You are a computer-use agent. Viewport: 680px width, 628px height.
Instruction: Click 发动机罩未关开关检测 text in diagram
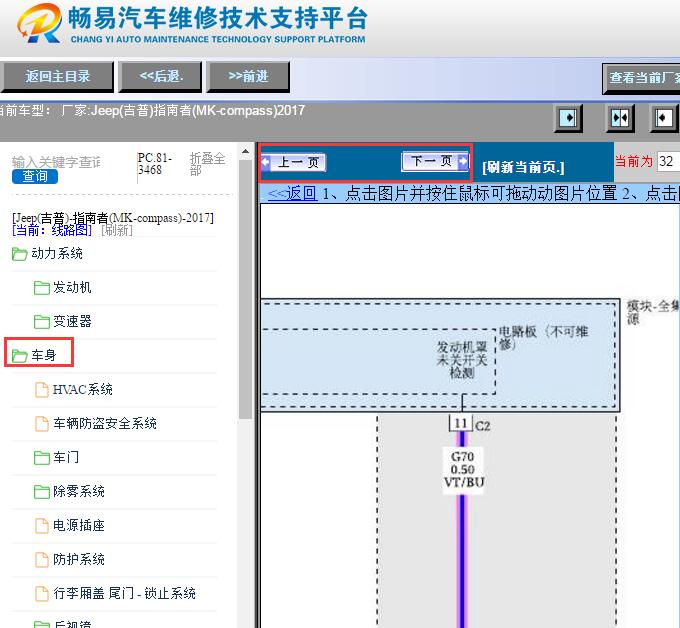click(462, 360)
